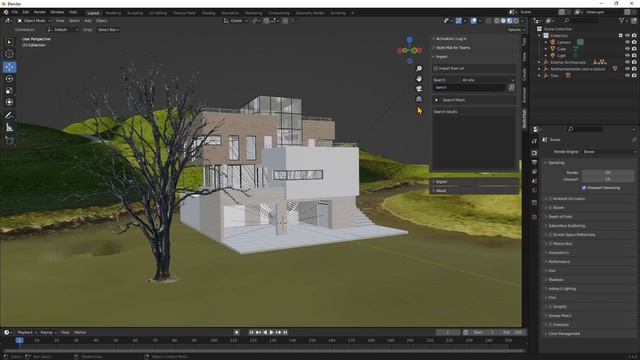This screenshot has width=640, height=360.
Task: Click the viewport zoom magnifier icon
Action: click(x=419, y=69)
